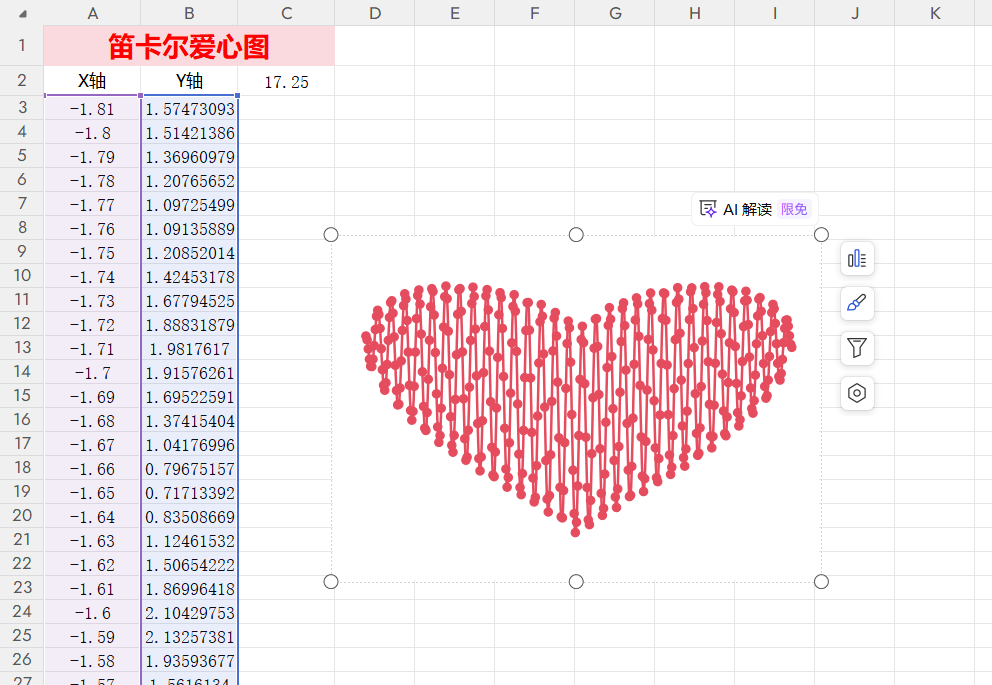Select column K header
Image resolution: width=992 pixels, height=685 pixels.
934,13
